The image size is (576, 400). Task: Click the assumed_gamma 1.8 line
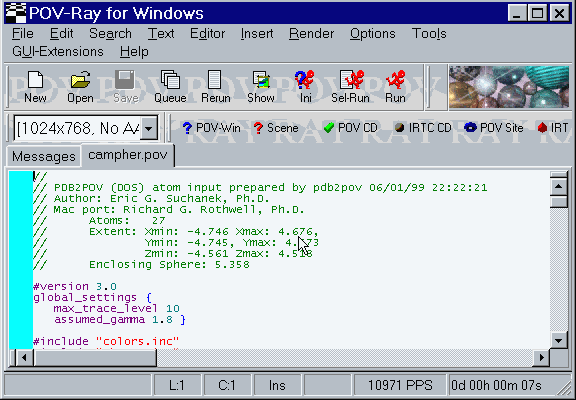[x=120, y=320]
